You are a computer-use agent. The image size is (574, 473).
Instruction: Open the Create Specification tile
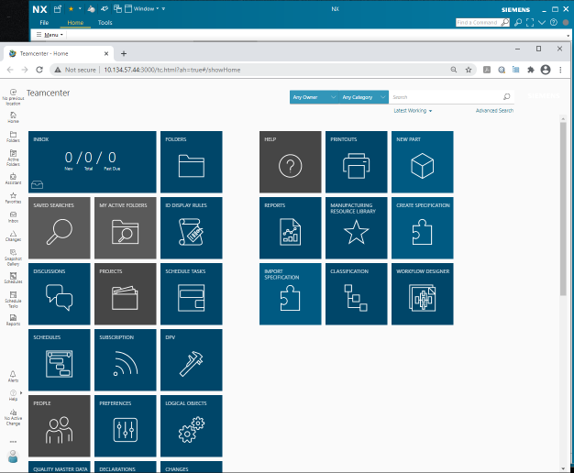click(x=422, y=228)
